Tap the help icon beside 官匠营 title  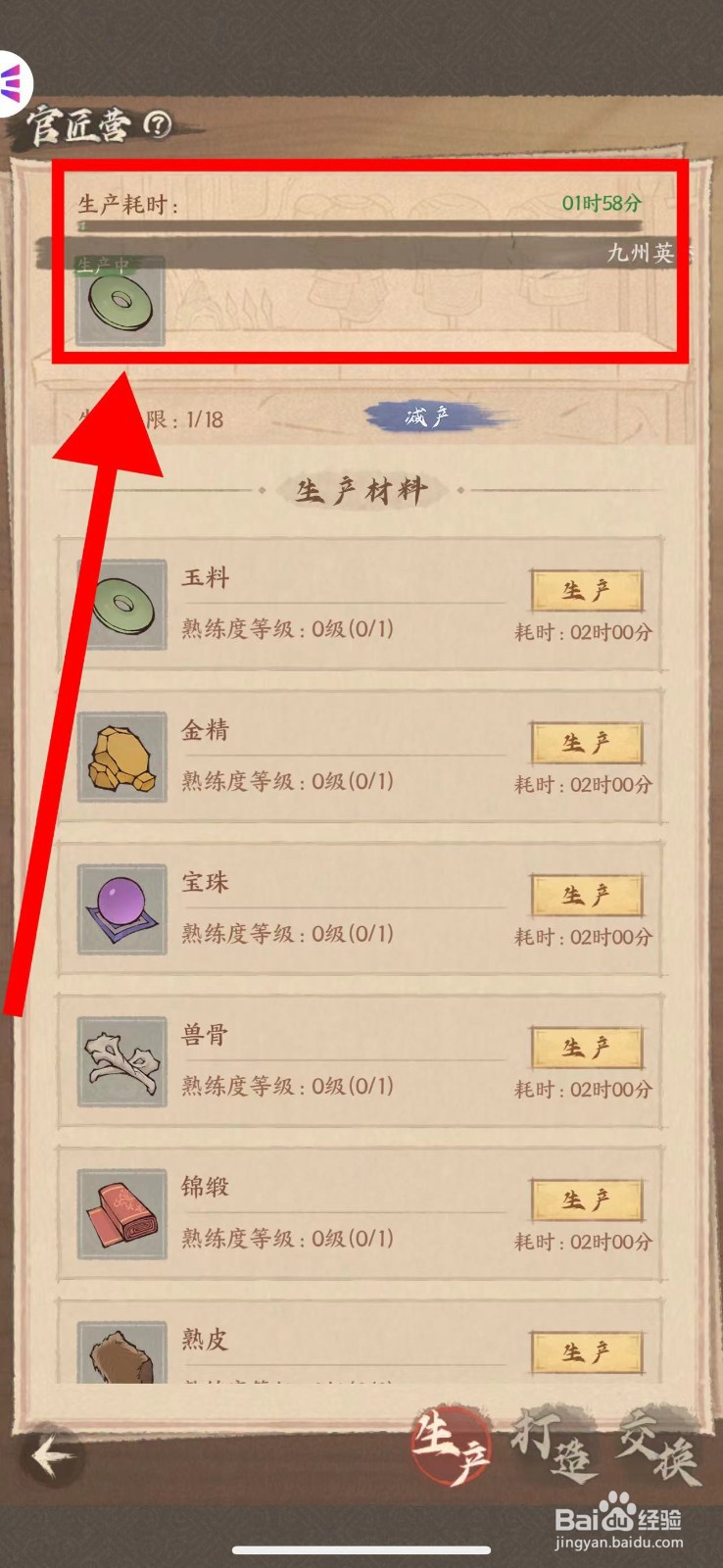[157, 124]
